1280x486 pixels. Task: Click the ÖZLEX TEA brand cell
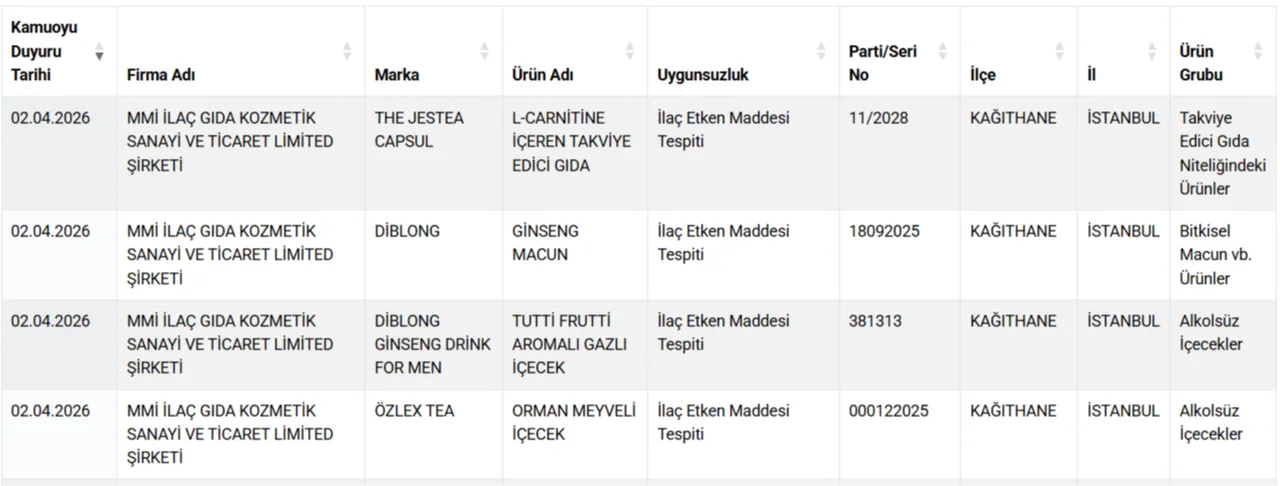pyautogui.click(x=414, y=411)
